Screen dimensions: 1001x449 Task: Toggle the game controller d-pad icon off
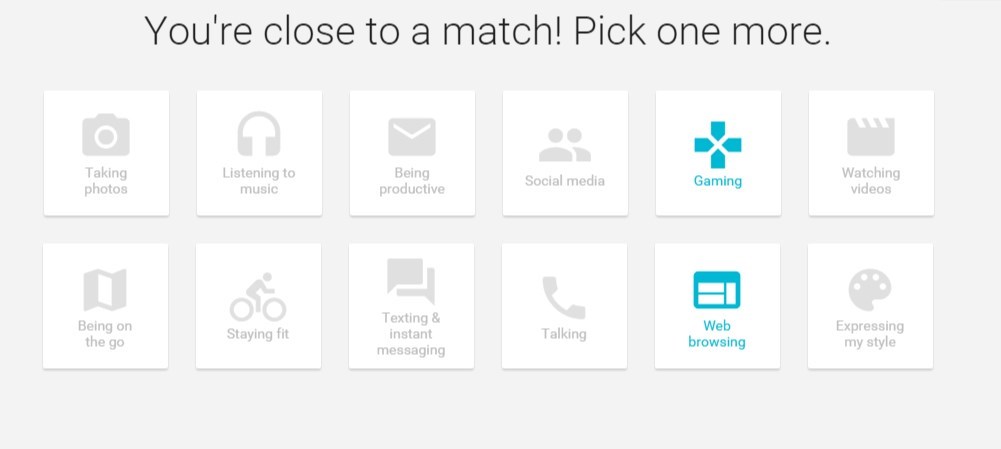[x=718, y=144]
